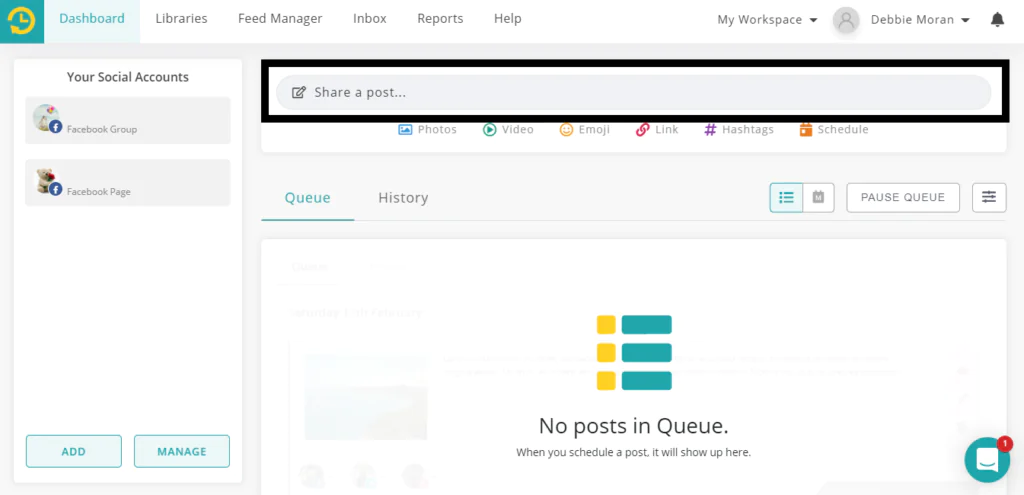The height and width of the screenshot is (495, 1024).
Task: Expand the My Workspace dropdown
Action: [x=767, y=20]
